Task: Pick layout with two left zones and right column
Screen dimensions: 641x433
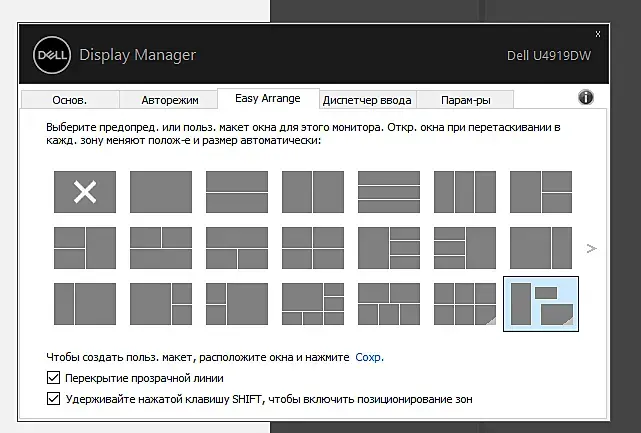Action: (85, 248)
